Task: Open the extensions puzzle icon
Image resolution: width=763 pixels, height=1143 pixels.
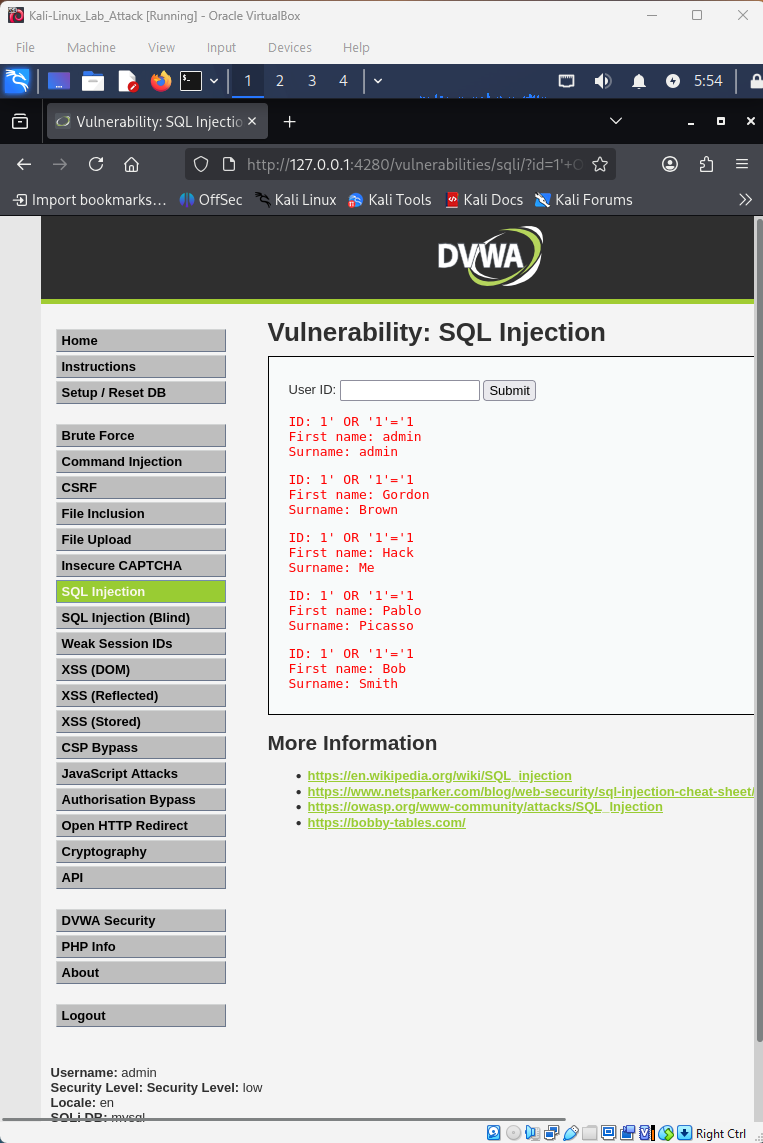Action: [706, 164]
